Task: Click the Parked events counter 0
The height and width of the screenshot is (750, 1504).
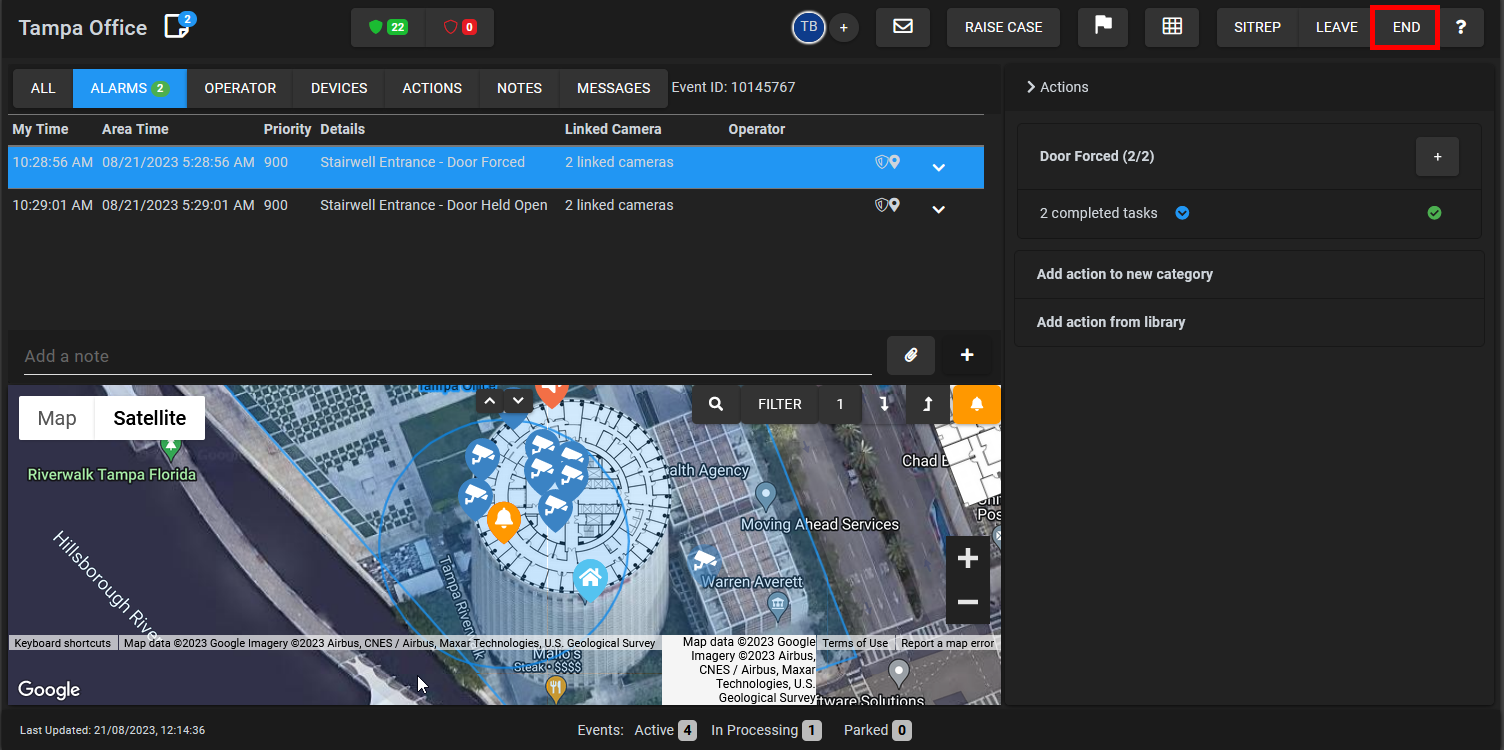Action: coord(902,730)
